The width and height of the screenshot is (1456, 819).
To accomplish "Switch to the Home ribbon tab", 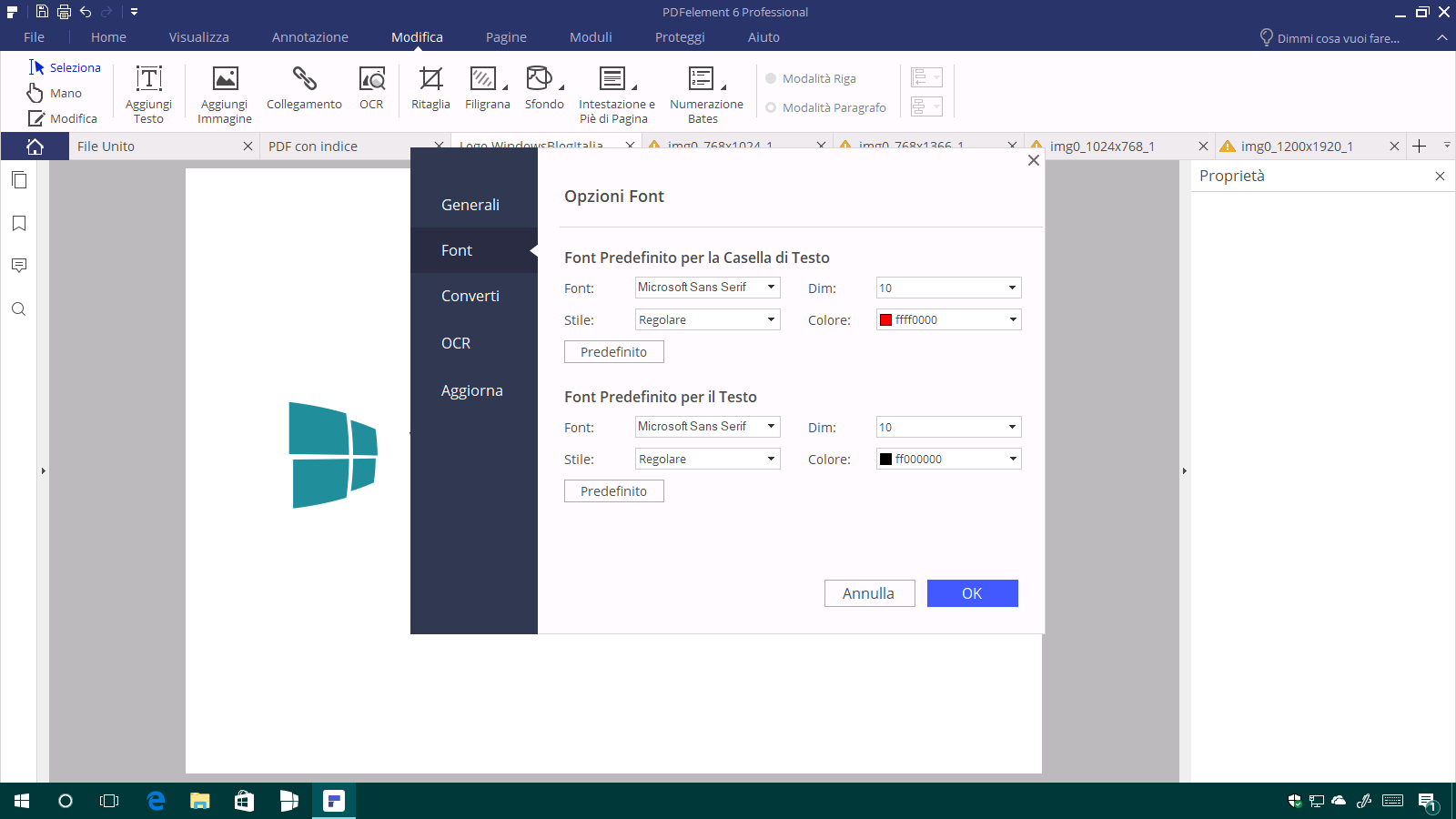I will pos(108,37).
